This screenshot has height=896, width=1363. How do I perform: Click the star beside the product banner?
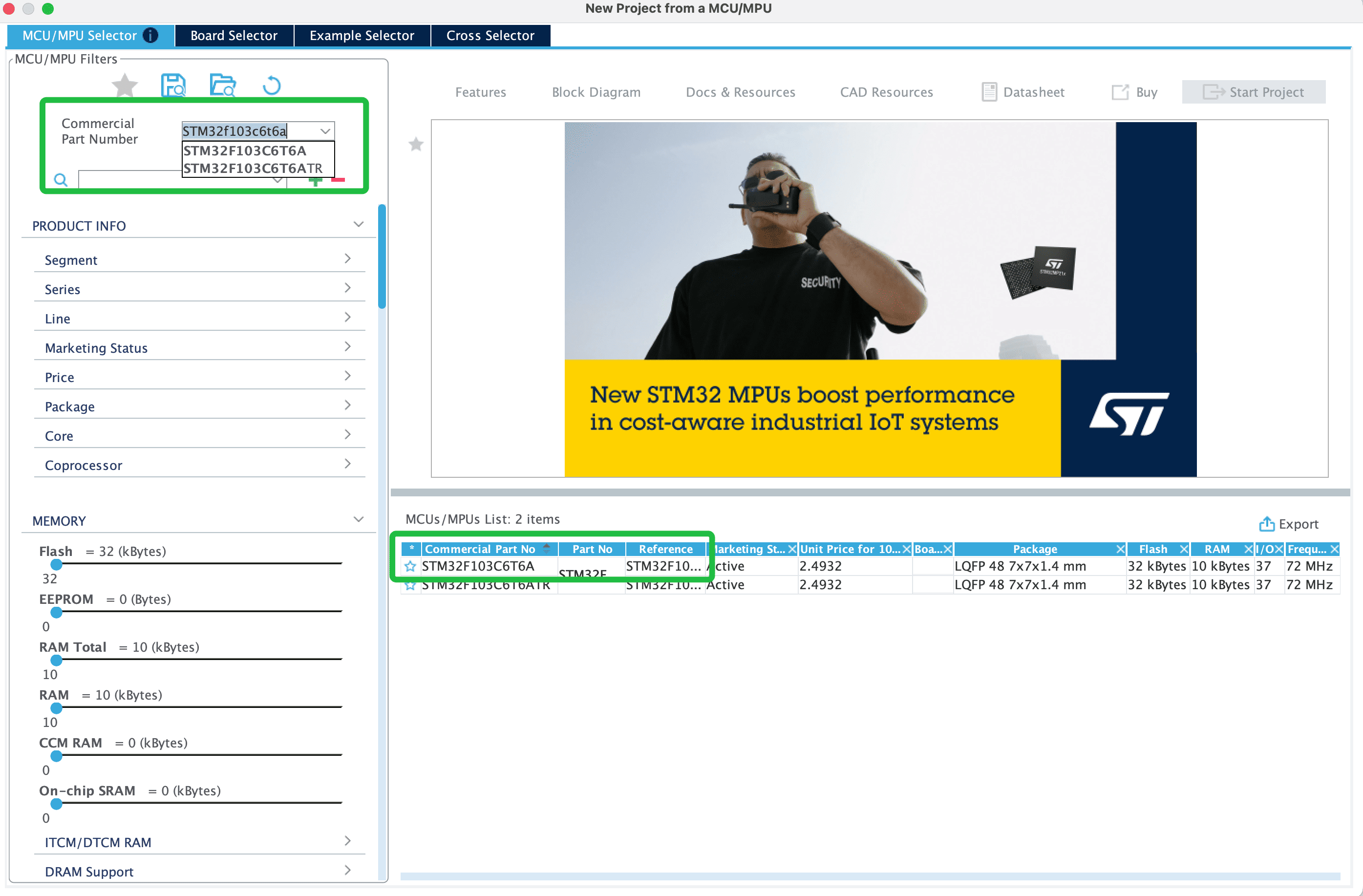(415, 145)
